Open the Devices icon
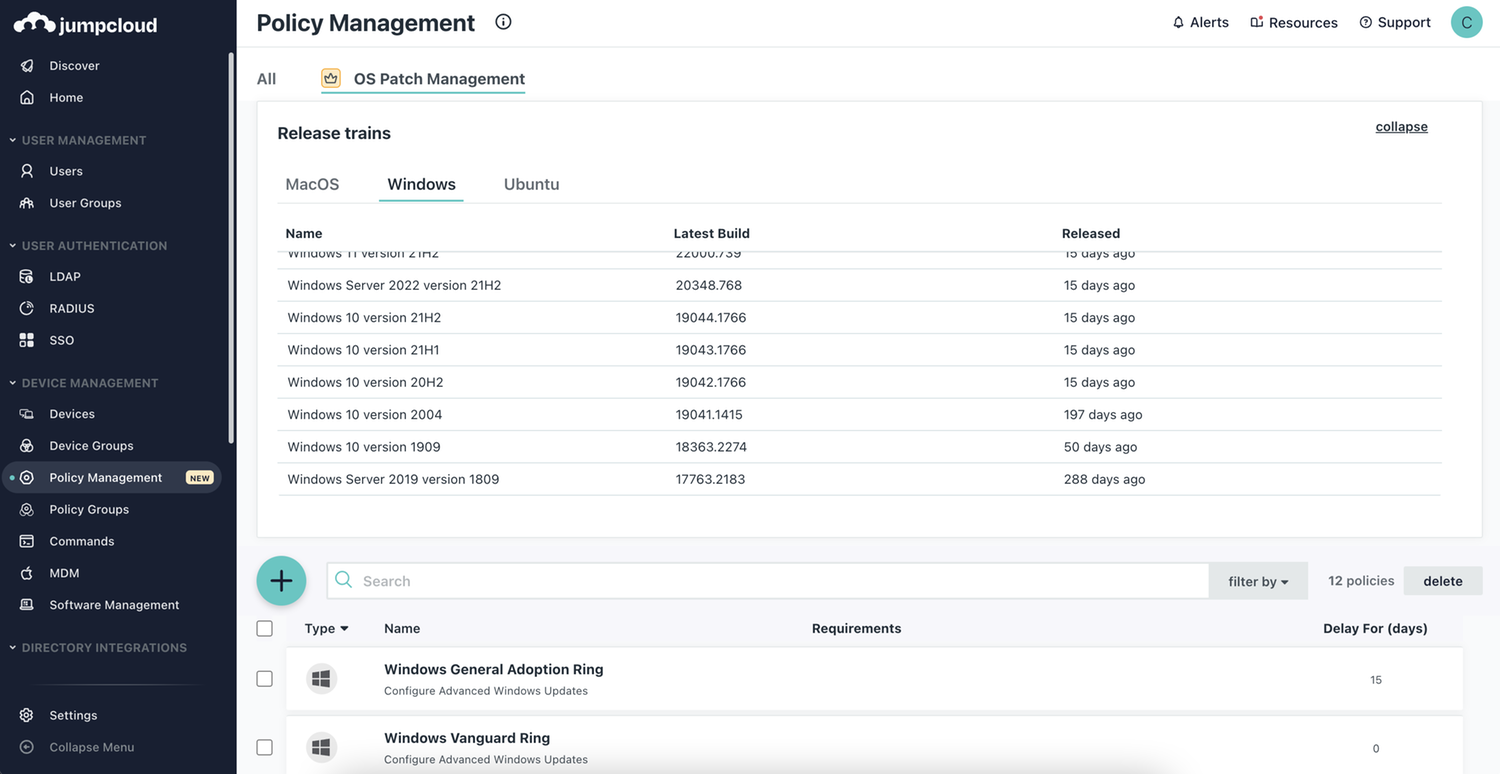The height and width of the screenshot is (774, 1500). click(x=27, y=414)
